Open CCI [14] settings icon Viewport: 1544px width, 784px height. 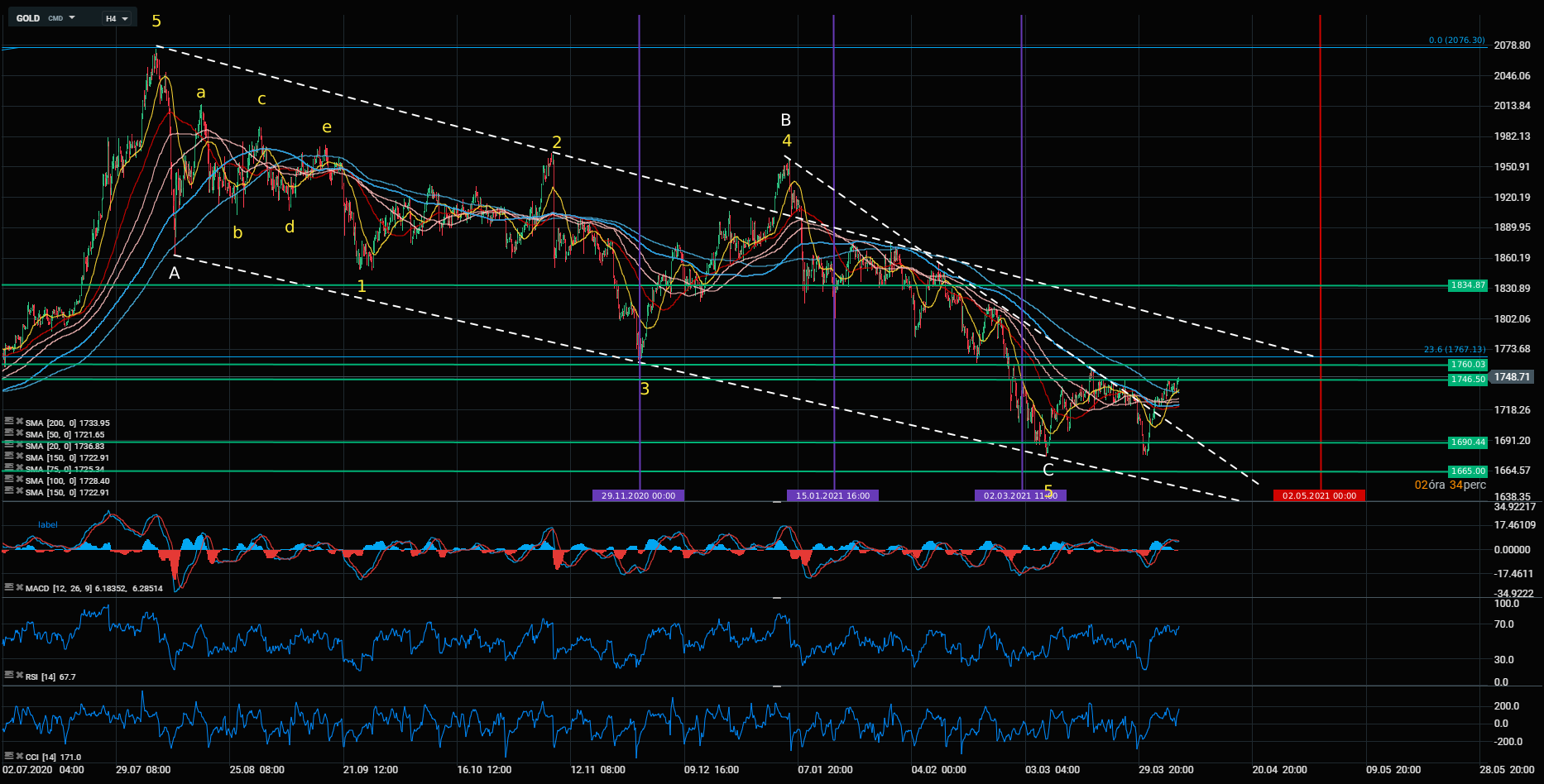click(x=8, y=756)
